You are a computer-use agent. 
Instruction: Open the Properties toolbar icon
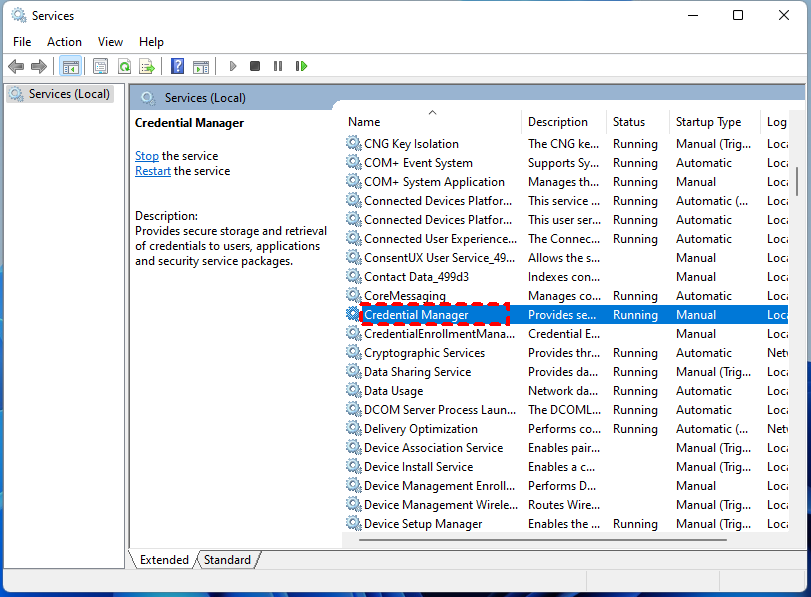[x=100, y=66]
